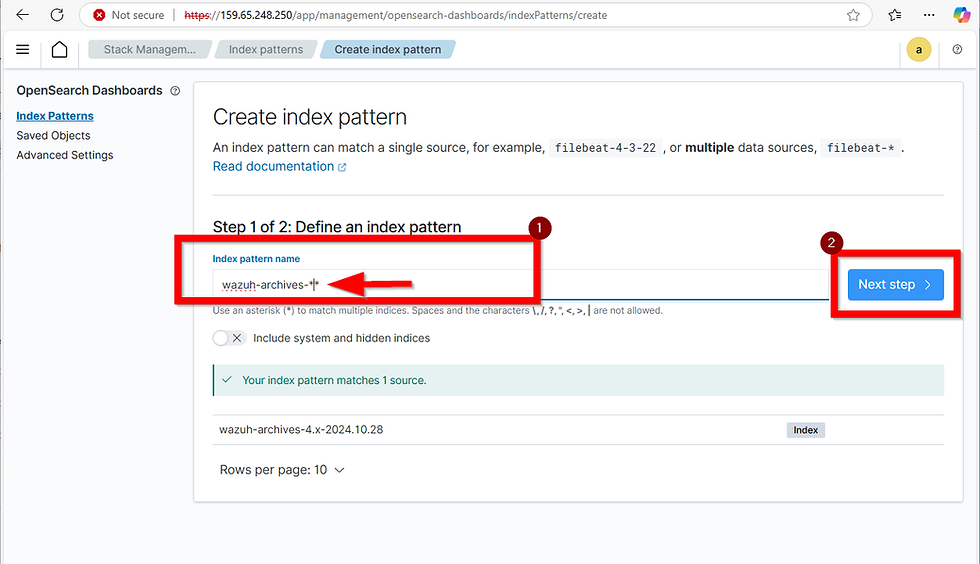Open the Stack Management breadcrumb
This screenshot has width=980, height=564.
pos(149,49)
